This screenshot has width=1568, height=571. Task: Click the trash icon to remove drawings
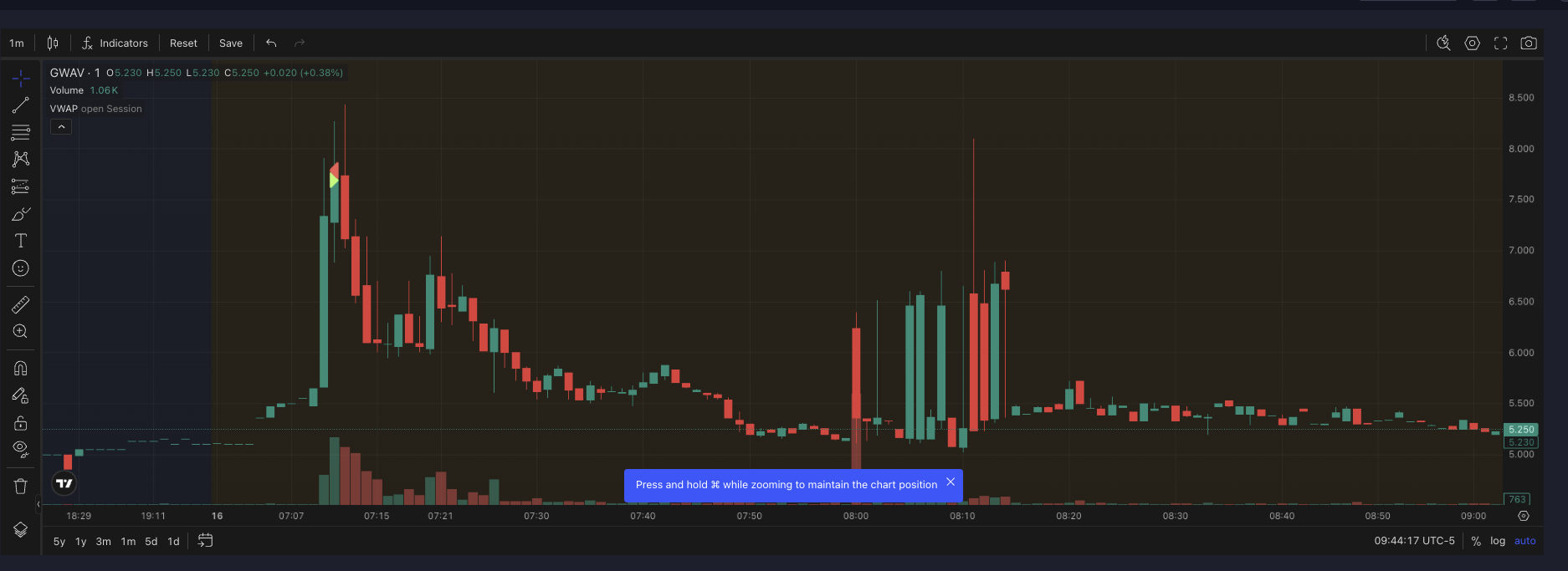21,486
